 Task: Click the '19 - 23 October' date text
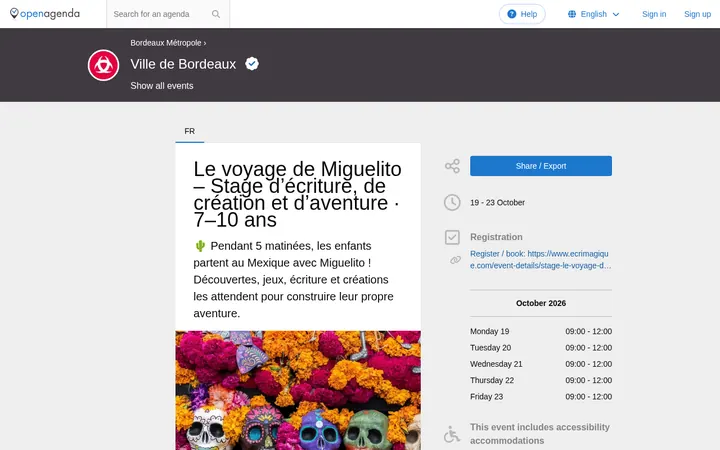point(497,202)
